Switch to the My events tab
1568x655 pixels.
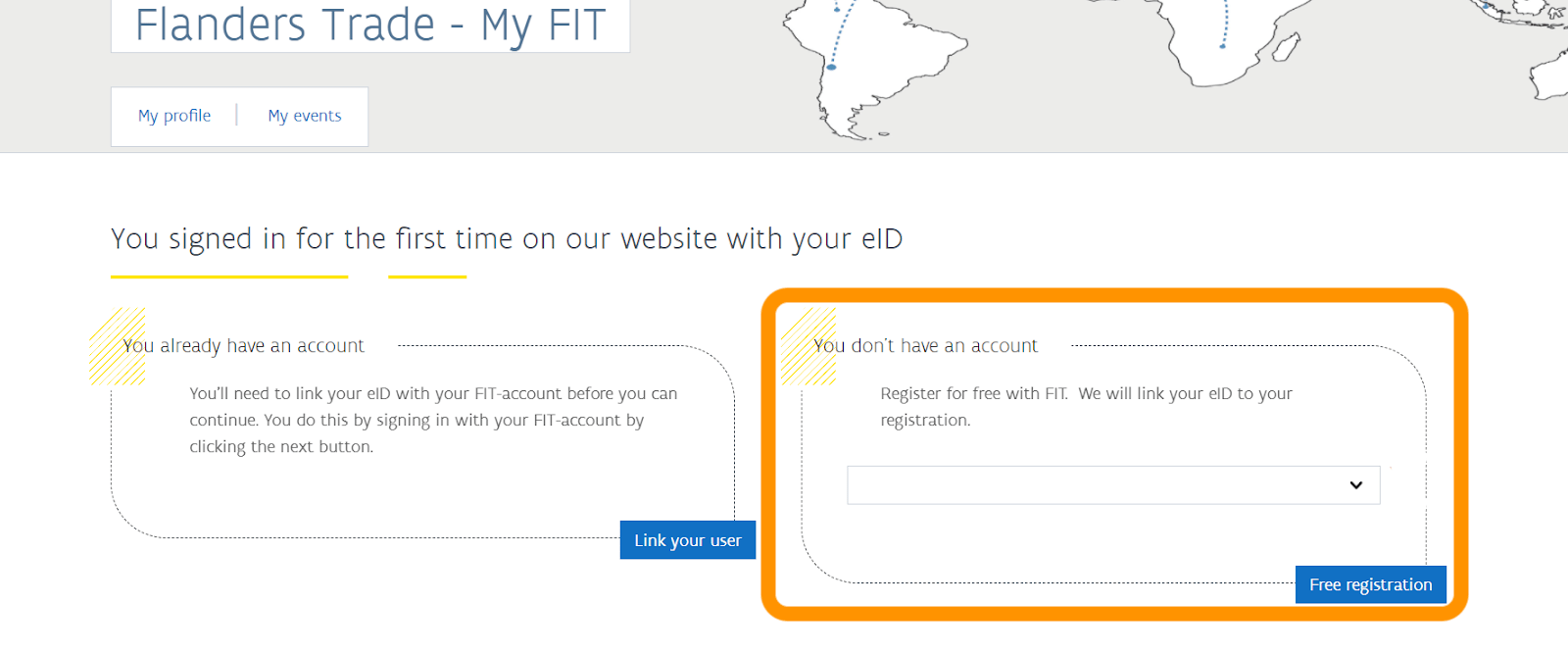pos(305,116)
